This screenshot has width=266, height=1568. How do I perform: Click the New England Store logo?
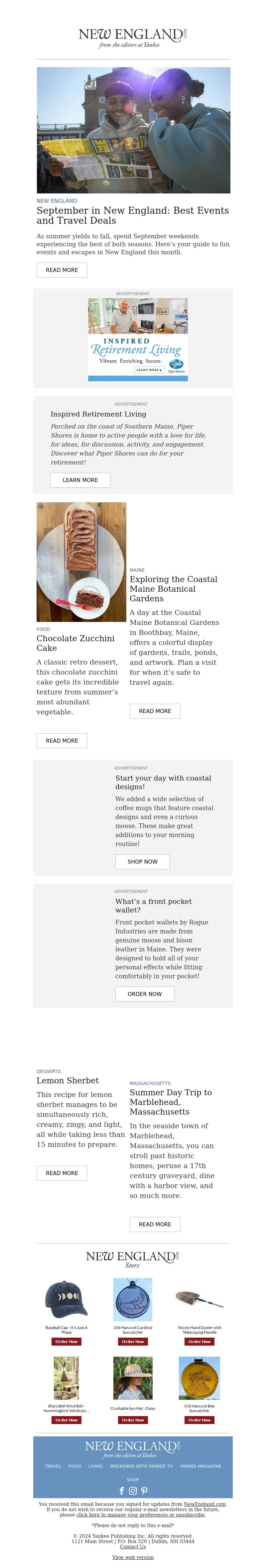coord(133,1260)
